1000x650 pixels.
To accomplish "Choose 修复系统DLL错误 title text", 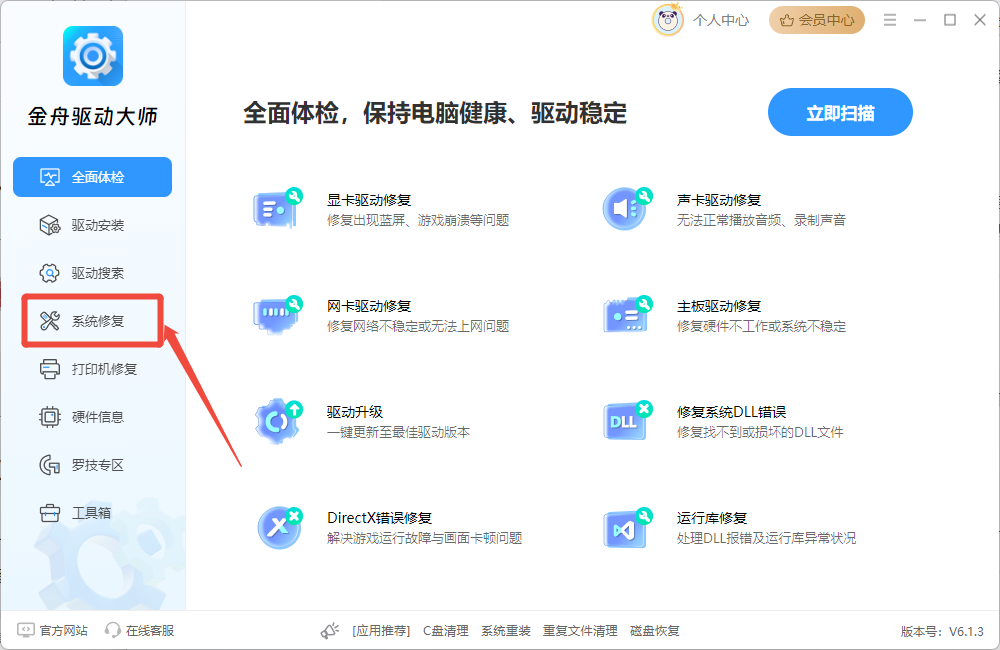I will coord(732,411).
